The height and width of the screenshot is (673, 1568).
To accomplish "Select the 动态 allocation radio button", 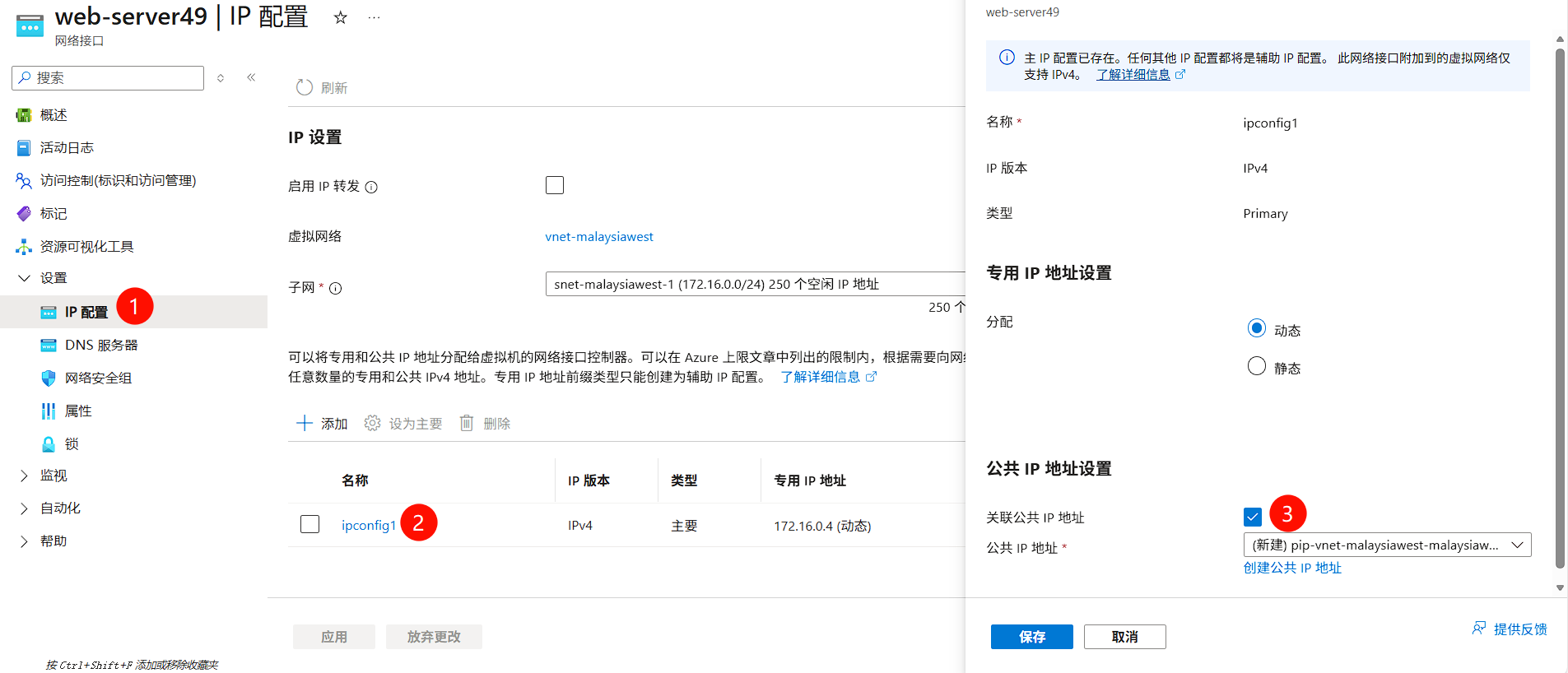I will tap(1257, 328).
